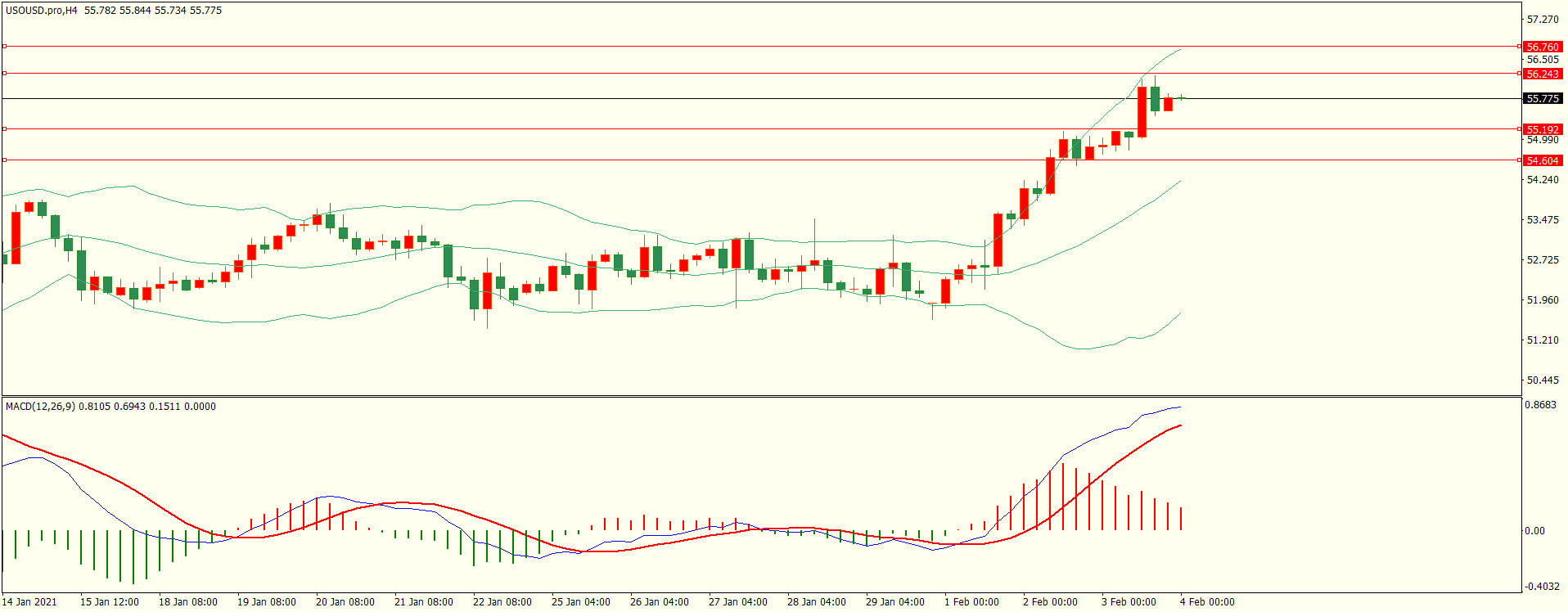
Task: Select the horizontal line handle at 55.192
Action: (x=5, y=129)
